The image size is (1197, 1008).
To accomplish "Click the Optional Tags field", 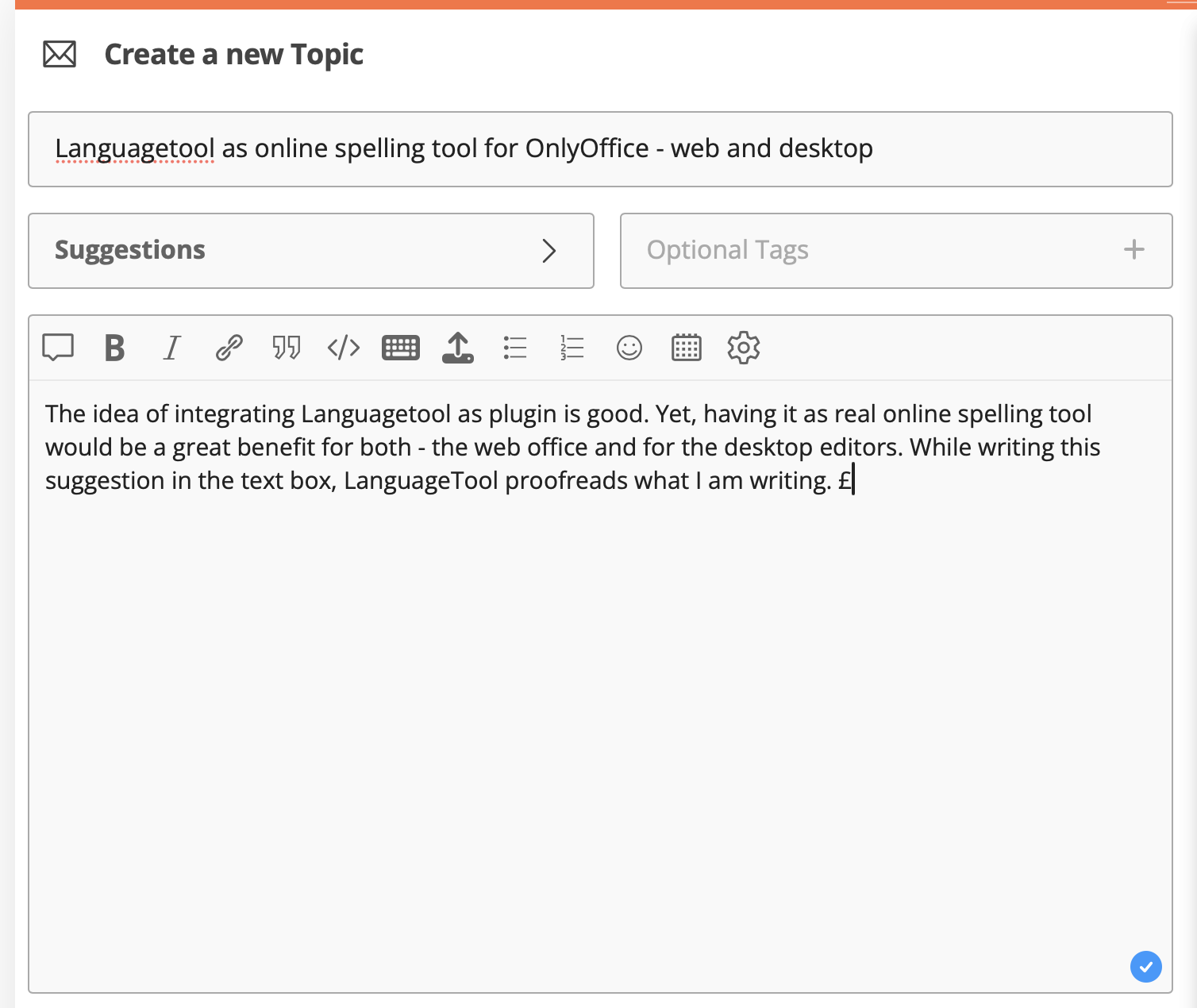I will (x=873, y=251).
